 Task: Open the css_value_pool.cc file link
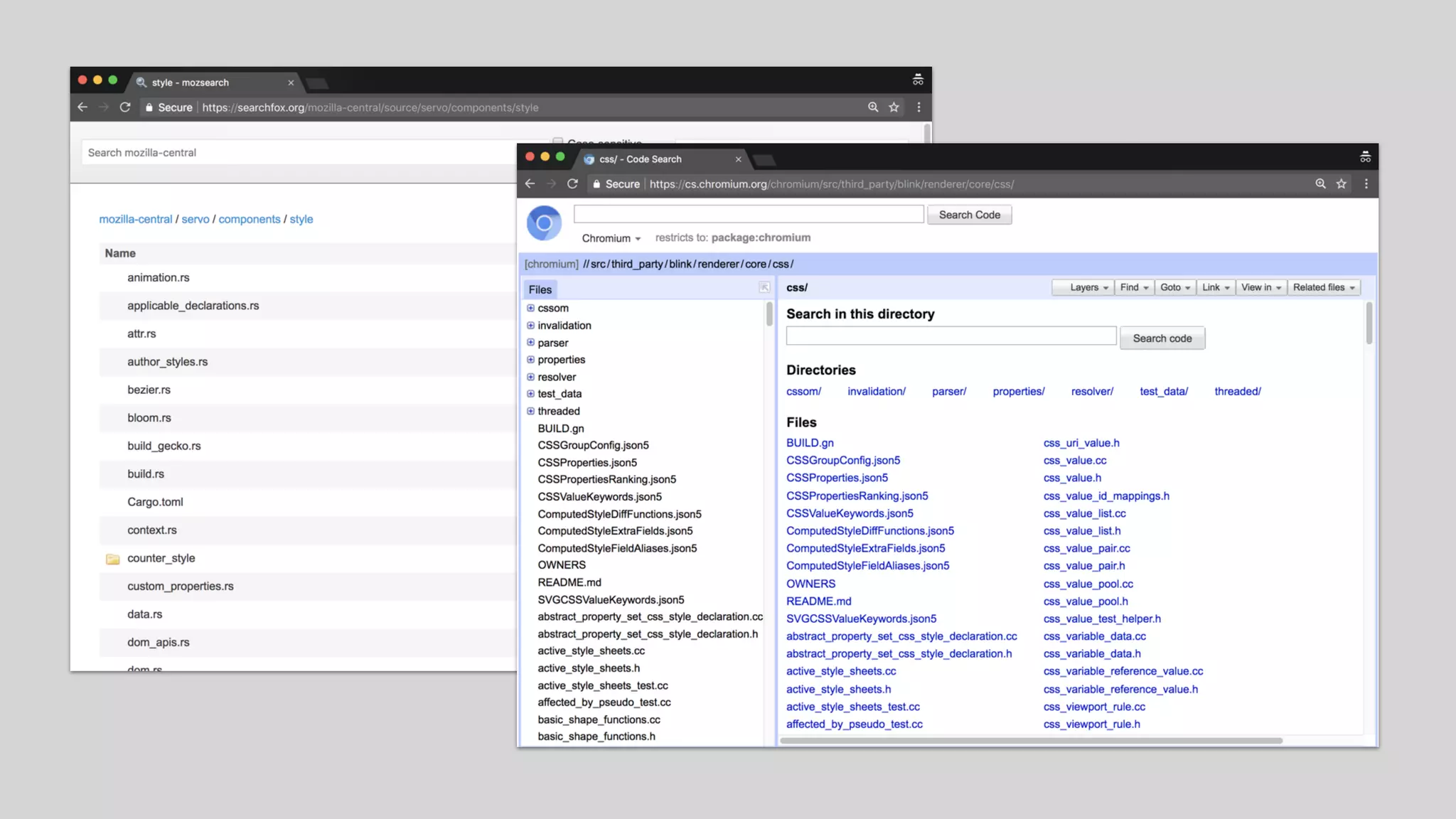coord(1088,584)
